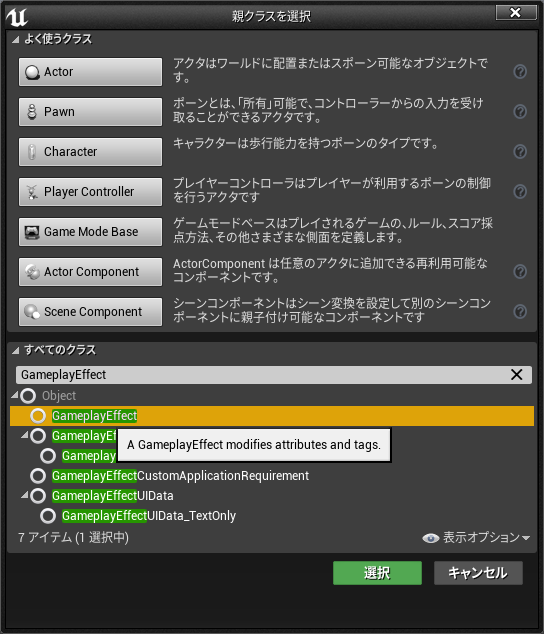This screenshot has width=544, height=634.
Task: Collapse the よく使うクラス section
Action: 15,40
